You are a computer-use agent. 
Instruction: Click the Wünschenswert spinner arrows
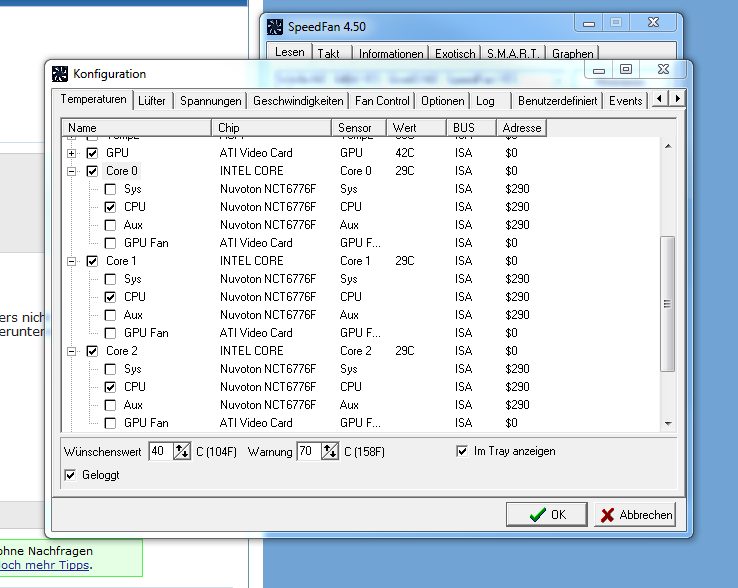coord(182,451)
